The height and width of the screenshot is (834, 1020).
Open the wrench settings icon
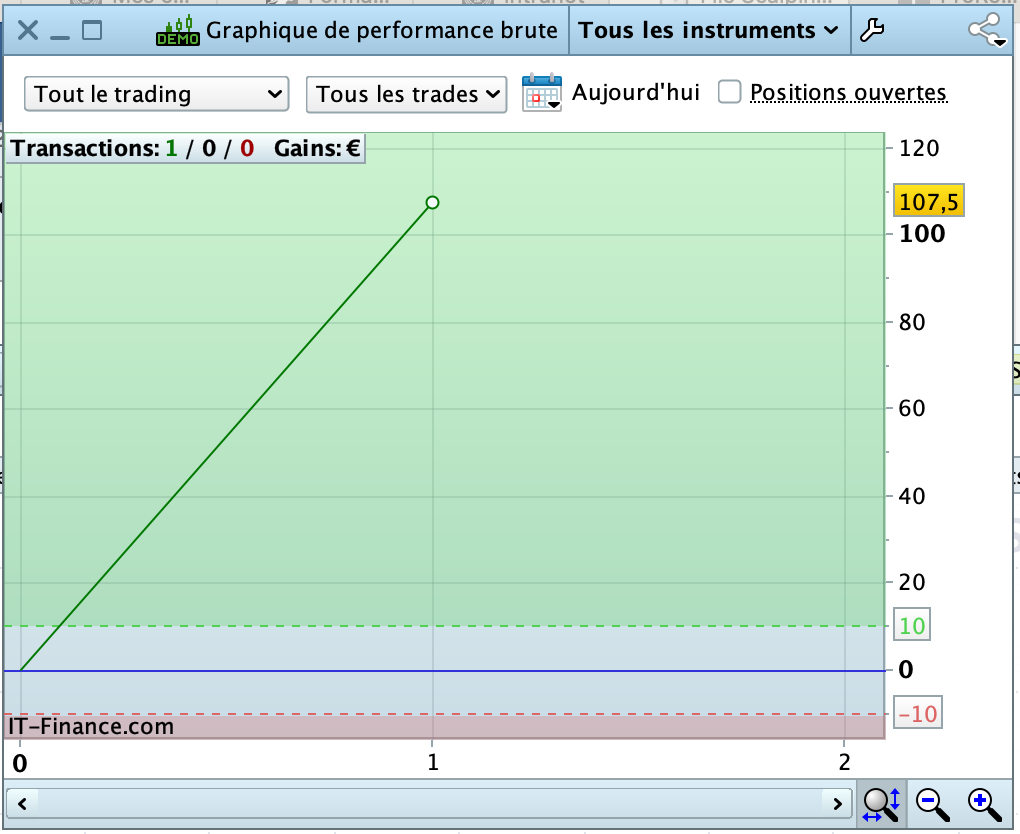click(x=872, y=30)
